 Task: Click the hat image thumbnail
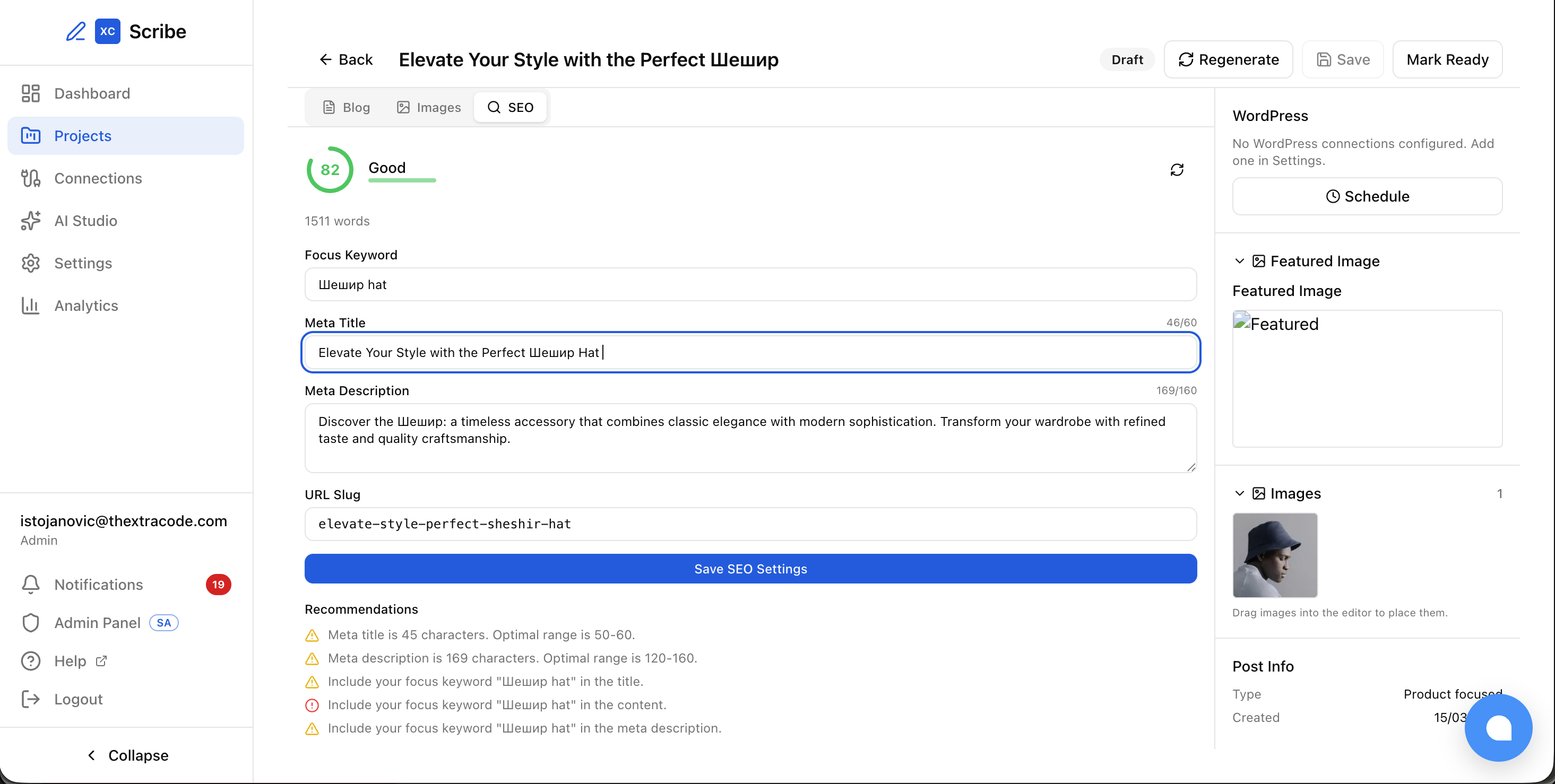coord(1275,555)
